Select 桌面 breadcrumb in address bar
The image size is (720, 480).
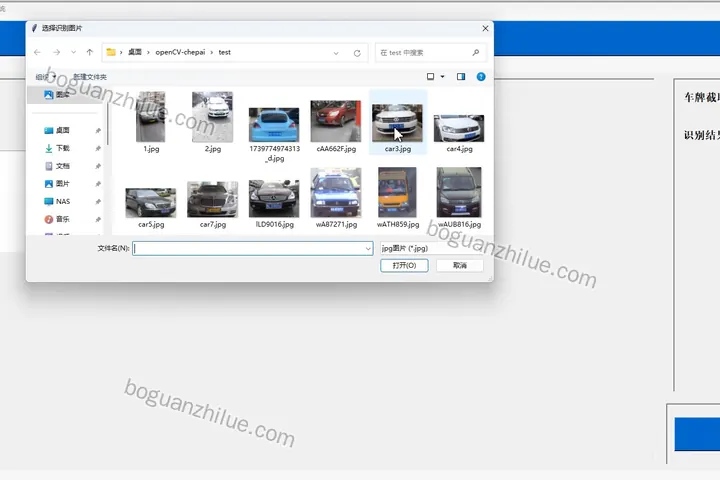tap(135, 52)
